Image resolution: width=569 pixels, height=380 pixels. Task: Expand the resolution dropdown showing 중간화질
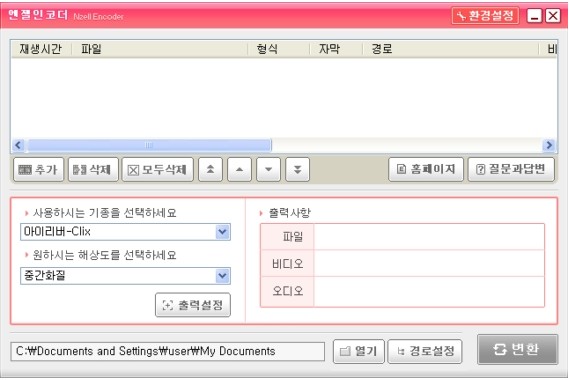pos(222,276)
